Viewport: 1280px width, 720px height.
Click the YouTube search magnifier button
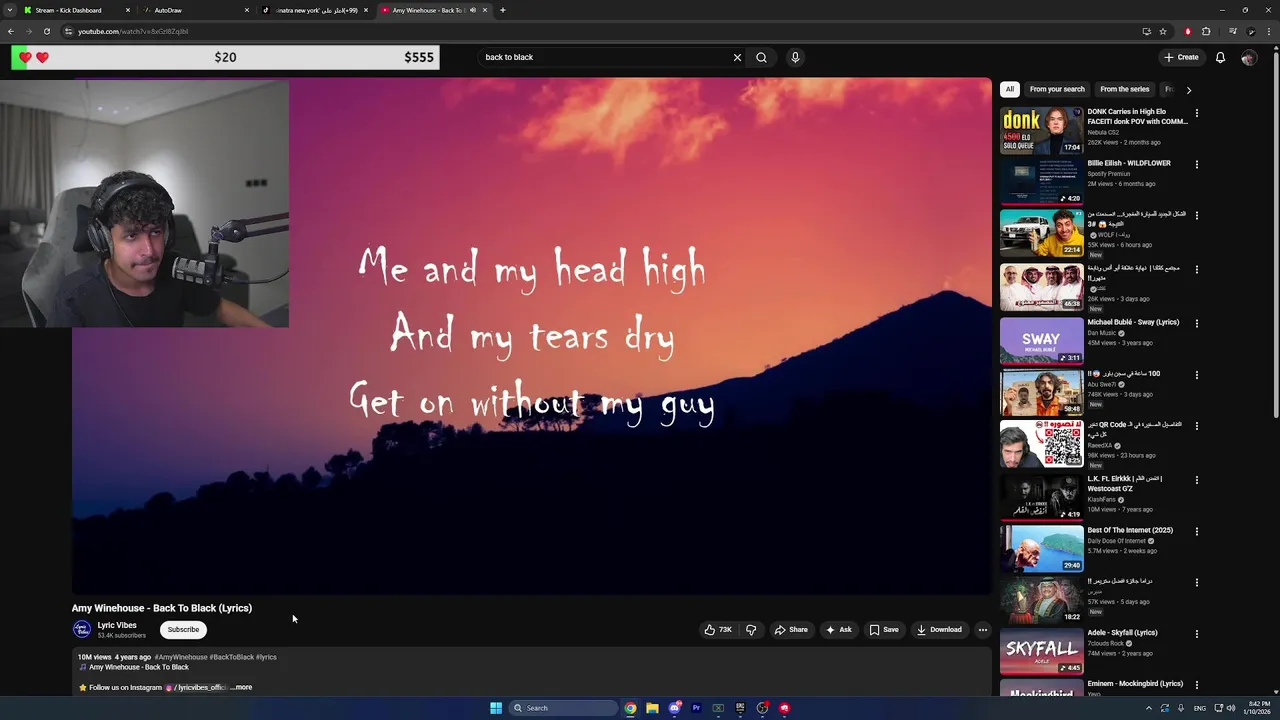click(761, 57)
